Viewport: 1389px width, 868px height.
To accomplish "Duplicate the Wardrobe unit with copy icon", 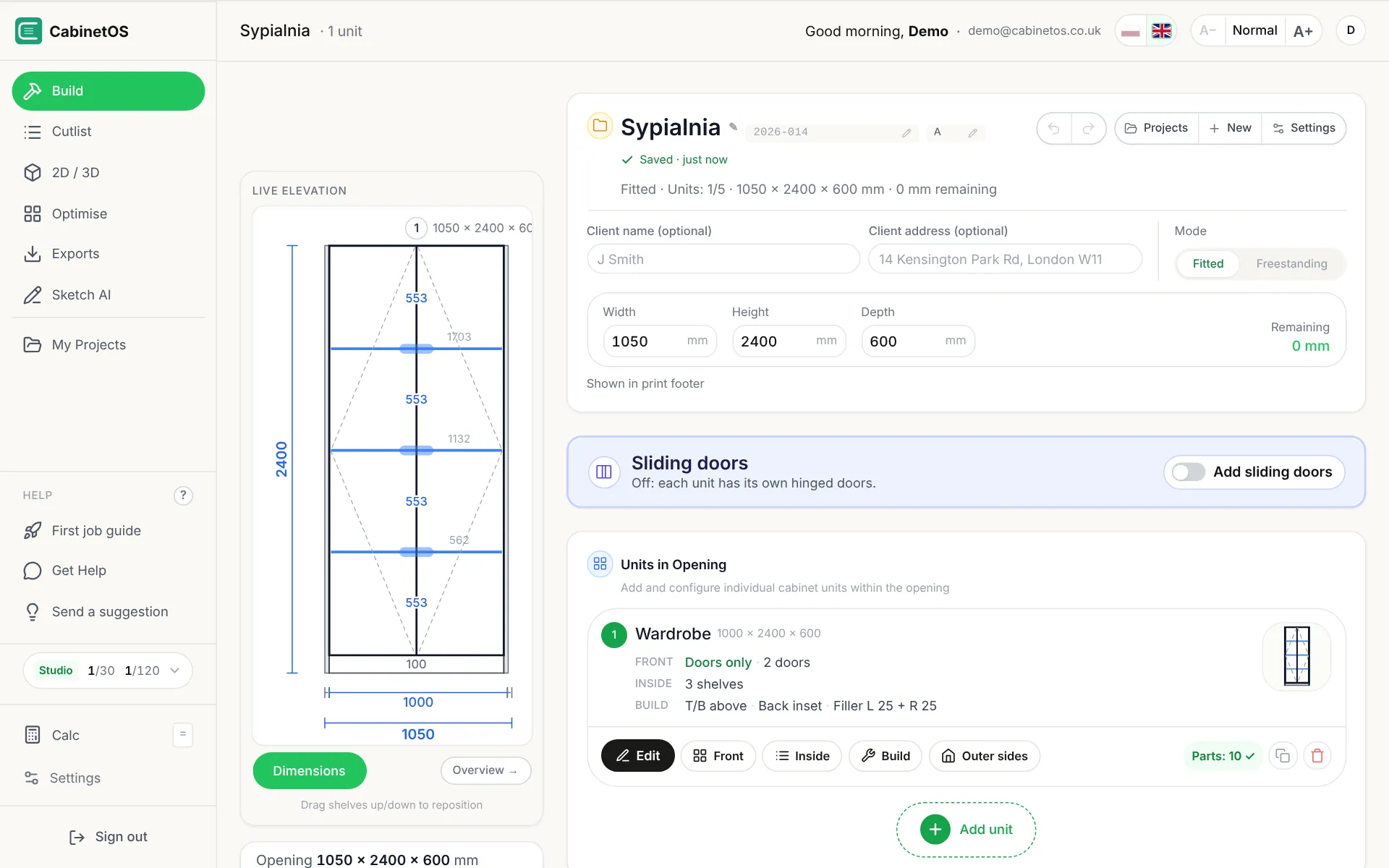I will click(x=1283, y=756).
